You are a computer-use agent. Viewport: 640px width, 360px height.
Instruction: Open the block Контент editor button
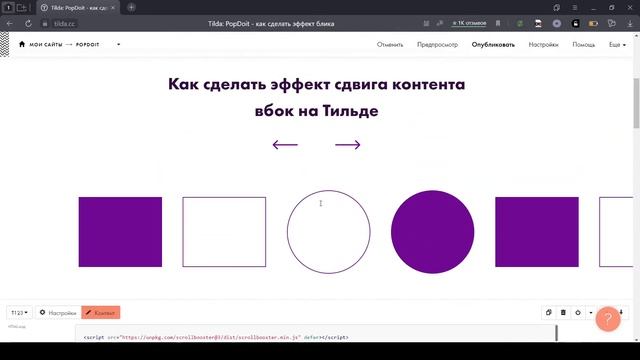101,313
